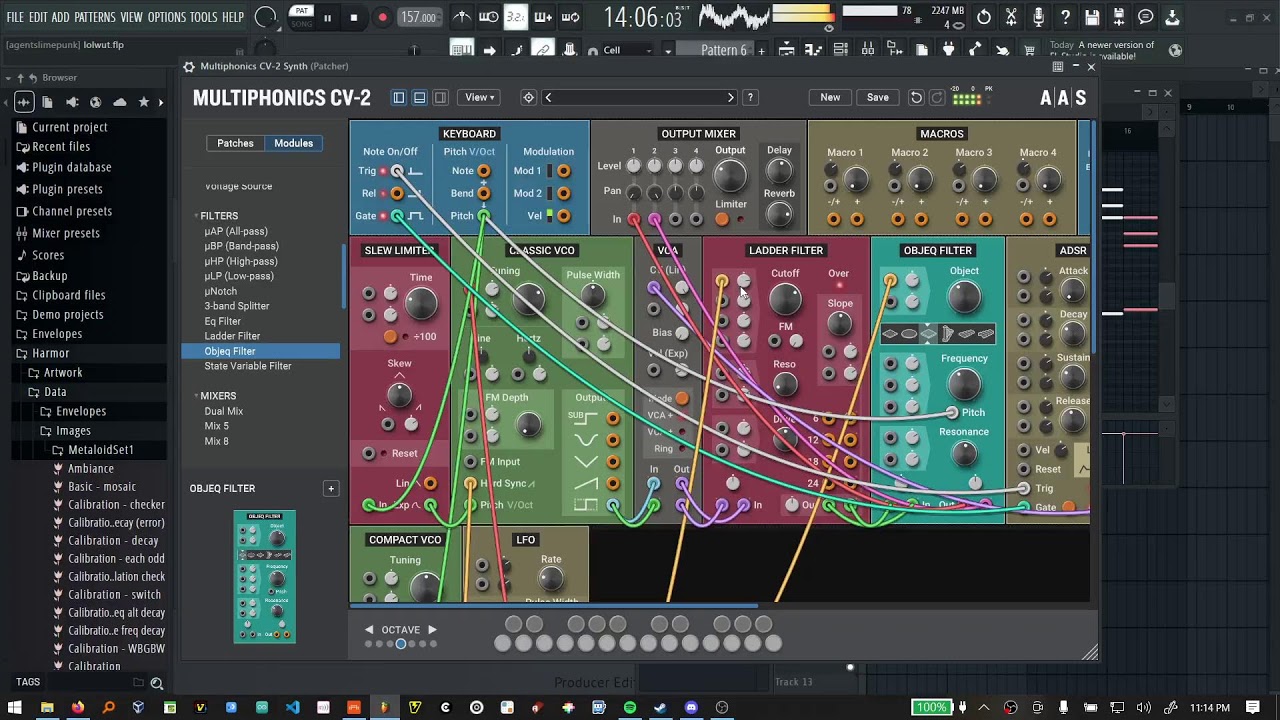Click the target locate icon beside View
Image resolution: width=1280 pixels, height=720 pixels.
click(x=529, y=97)
